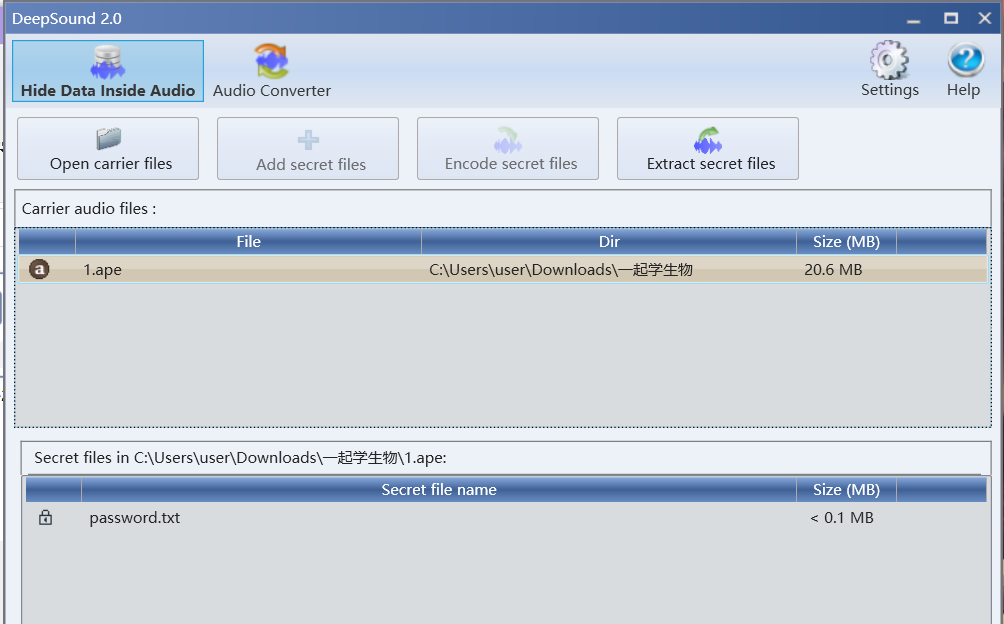Screen dimensions: 1004x624
Task: Click the APE format icon beside 1.ape
Action: pos(39,269)
